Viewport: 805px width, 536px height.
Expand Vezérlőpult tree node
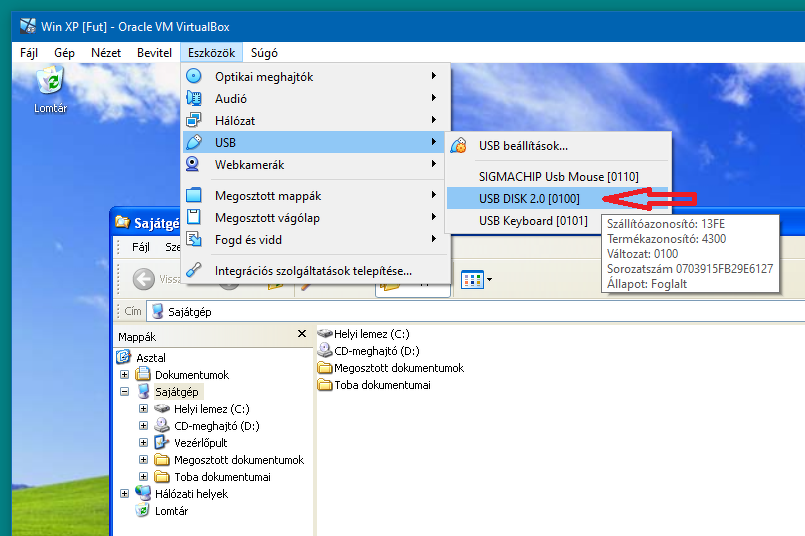coord(143,442)
